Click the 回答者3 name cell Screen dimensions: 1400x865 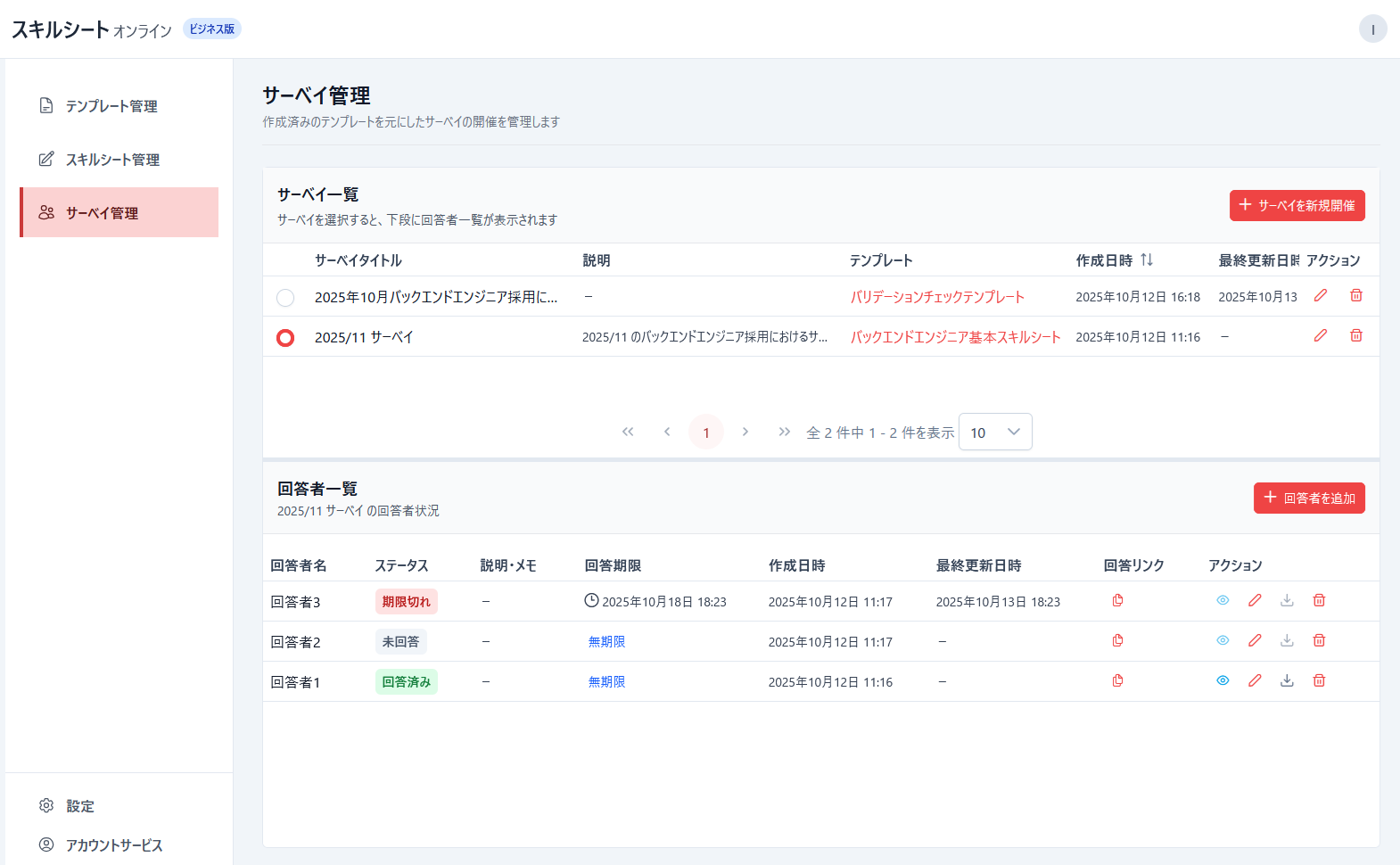[x=295, y=602]
